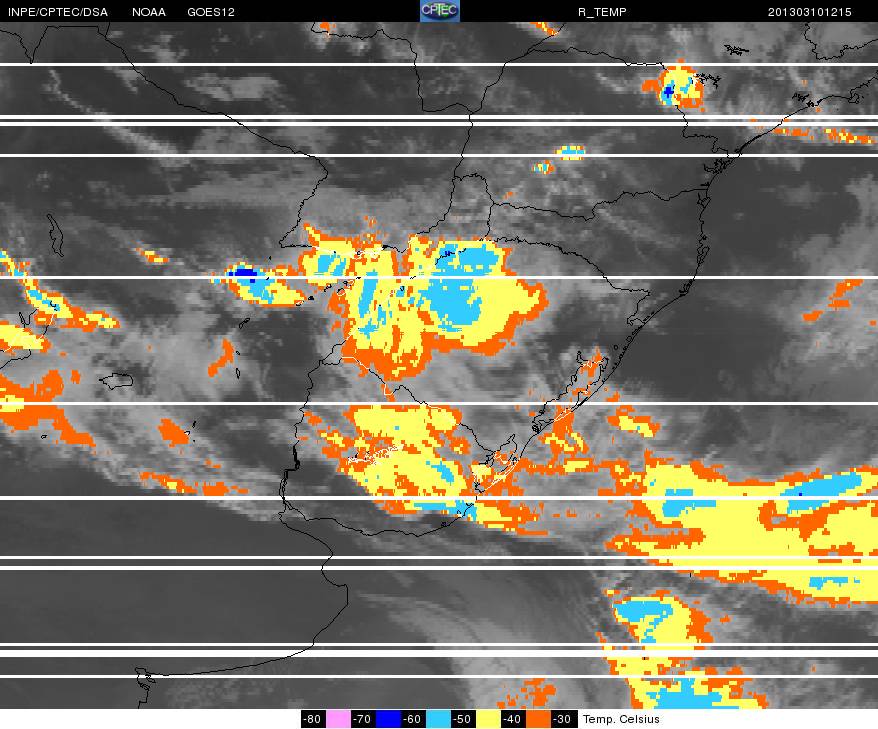Click the CPTEC logo in header
The image size is (878, 729).
[440, 11]
